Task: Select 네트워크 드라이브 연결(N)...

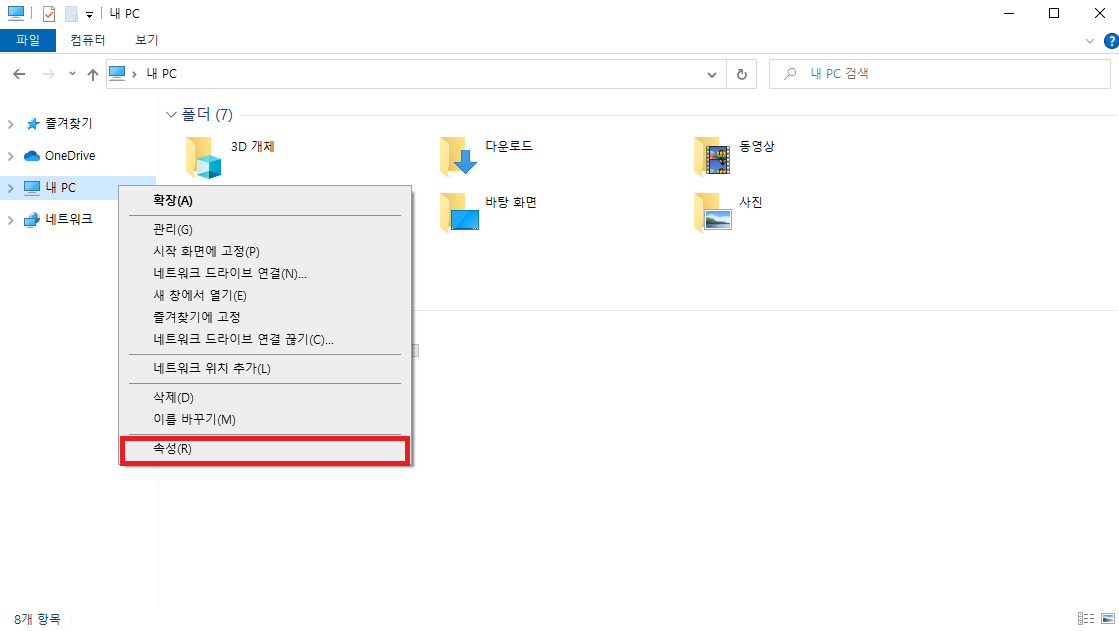Action: pos(265,273)
